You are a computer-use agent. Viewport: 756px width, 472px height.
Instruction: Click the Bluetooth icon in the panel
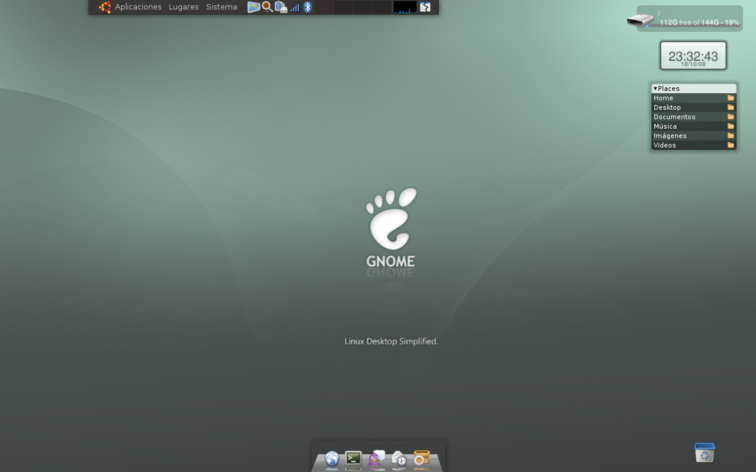click(x=308, y=7)
